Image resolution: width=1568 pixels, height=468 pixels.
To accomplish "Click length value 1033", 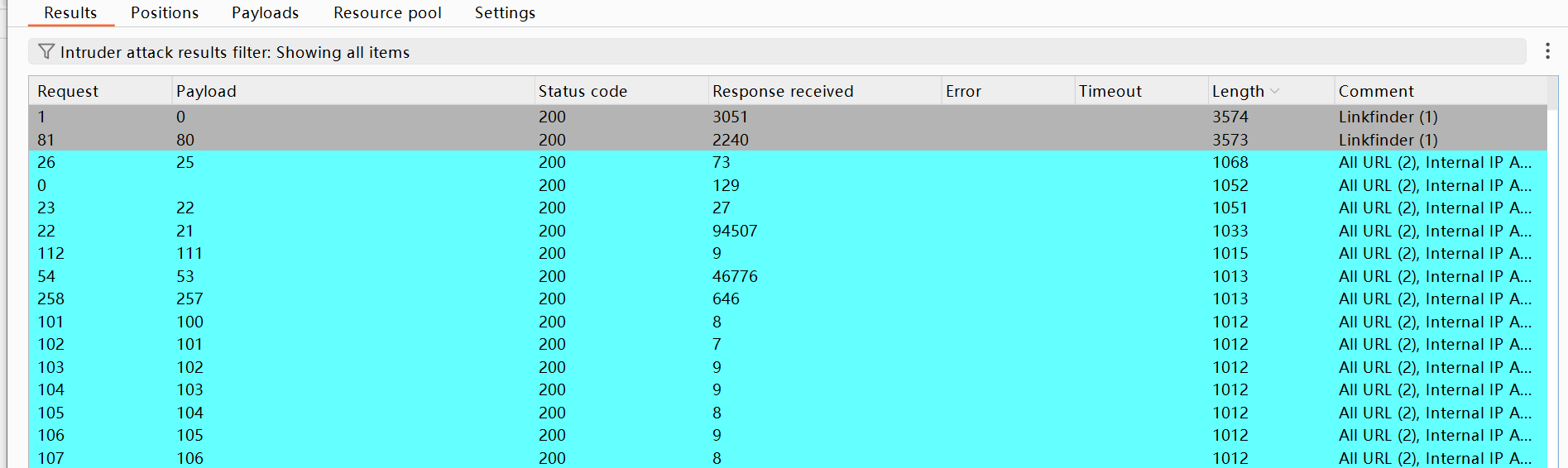I will pyautogui.click(x=1230, y=231).
